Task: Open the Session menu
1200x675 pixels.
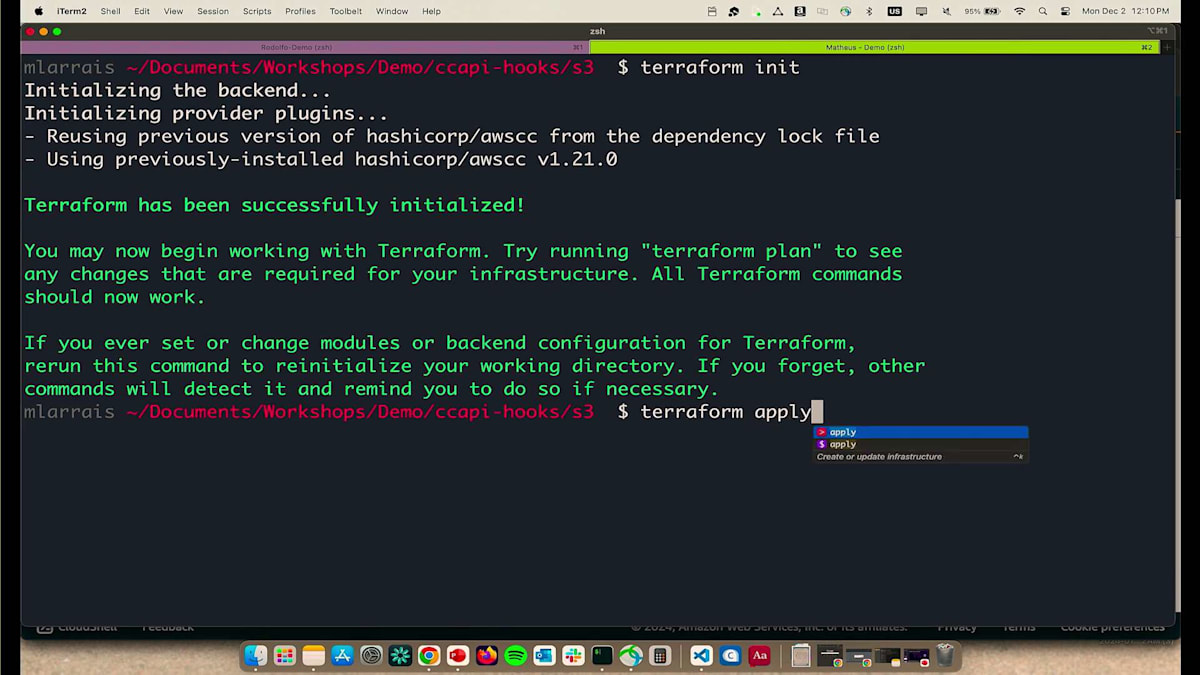Action: pyautogui.click(x=212, y=11)
